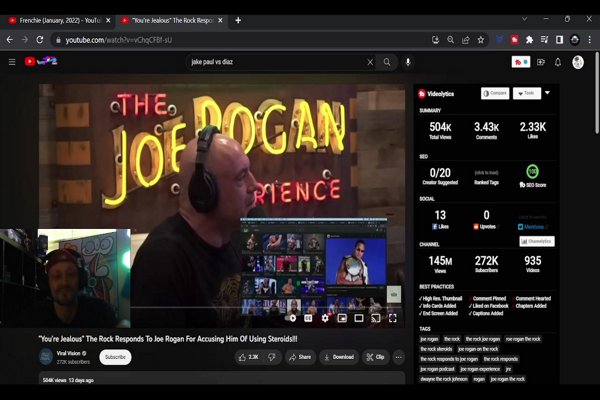Click the Viral Vision channel avatar
The width and height of the screenshot is (600, 400).
pyautogui.click(x=46, y=356)
